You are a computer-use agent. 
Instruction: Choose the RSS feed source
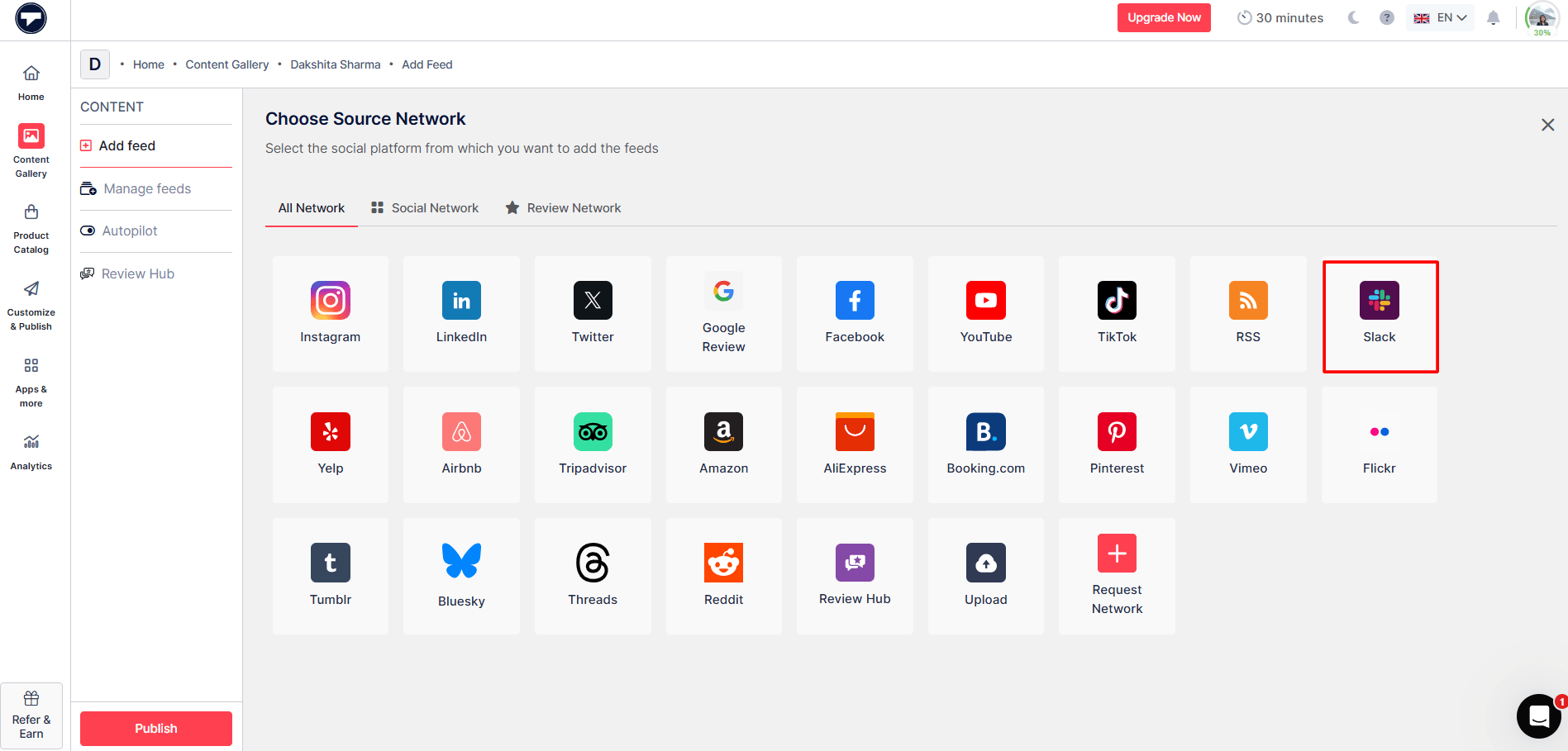tap(1248, 314)
